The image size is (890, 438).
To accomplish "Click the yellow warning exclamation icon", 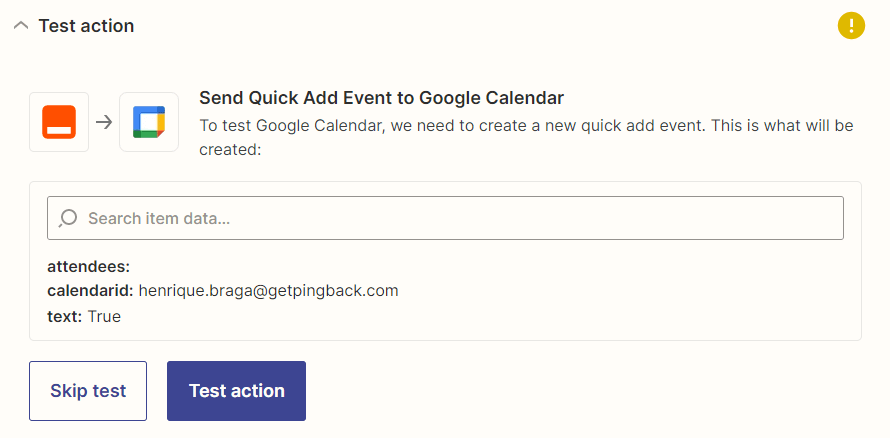I will [x=851, y=26].
